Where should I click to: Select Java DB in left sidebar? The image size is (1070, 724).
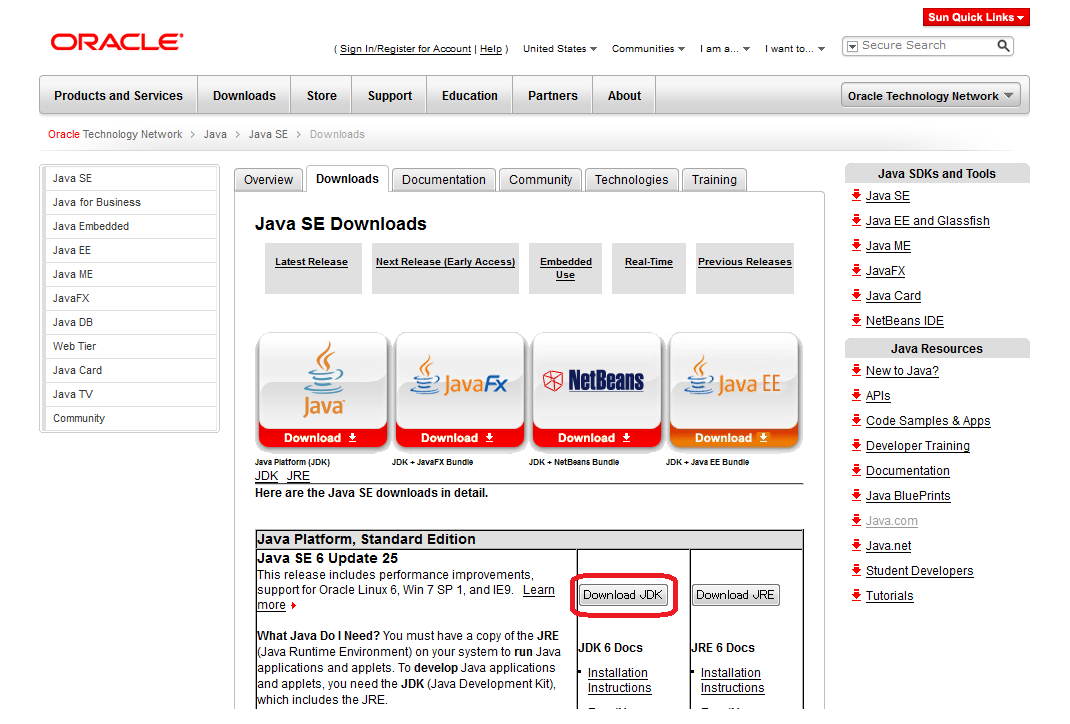(130, 322)
